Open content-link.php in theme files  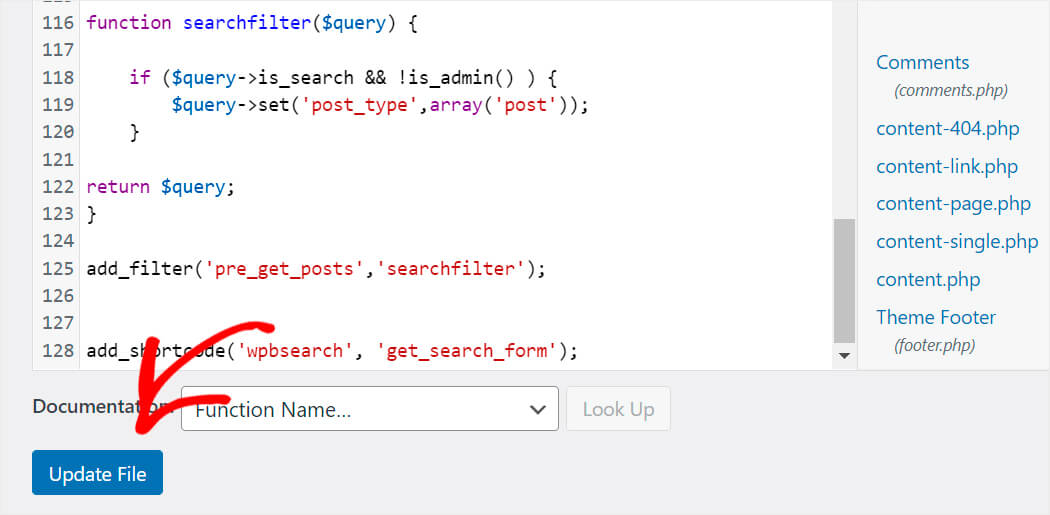coord(947,166)
